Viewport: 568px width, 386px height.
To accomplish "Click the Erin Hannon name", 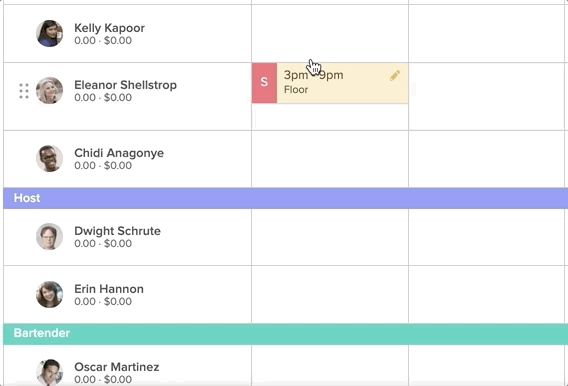I will click(109, 289).
